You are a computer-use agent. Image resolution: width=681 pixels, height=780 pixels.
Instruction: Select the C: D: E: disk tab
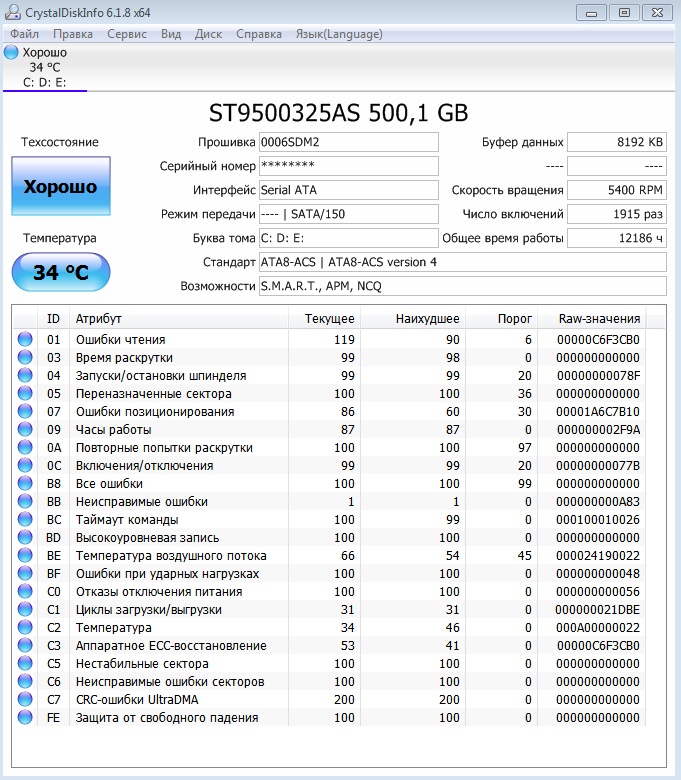click(44, 82)
